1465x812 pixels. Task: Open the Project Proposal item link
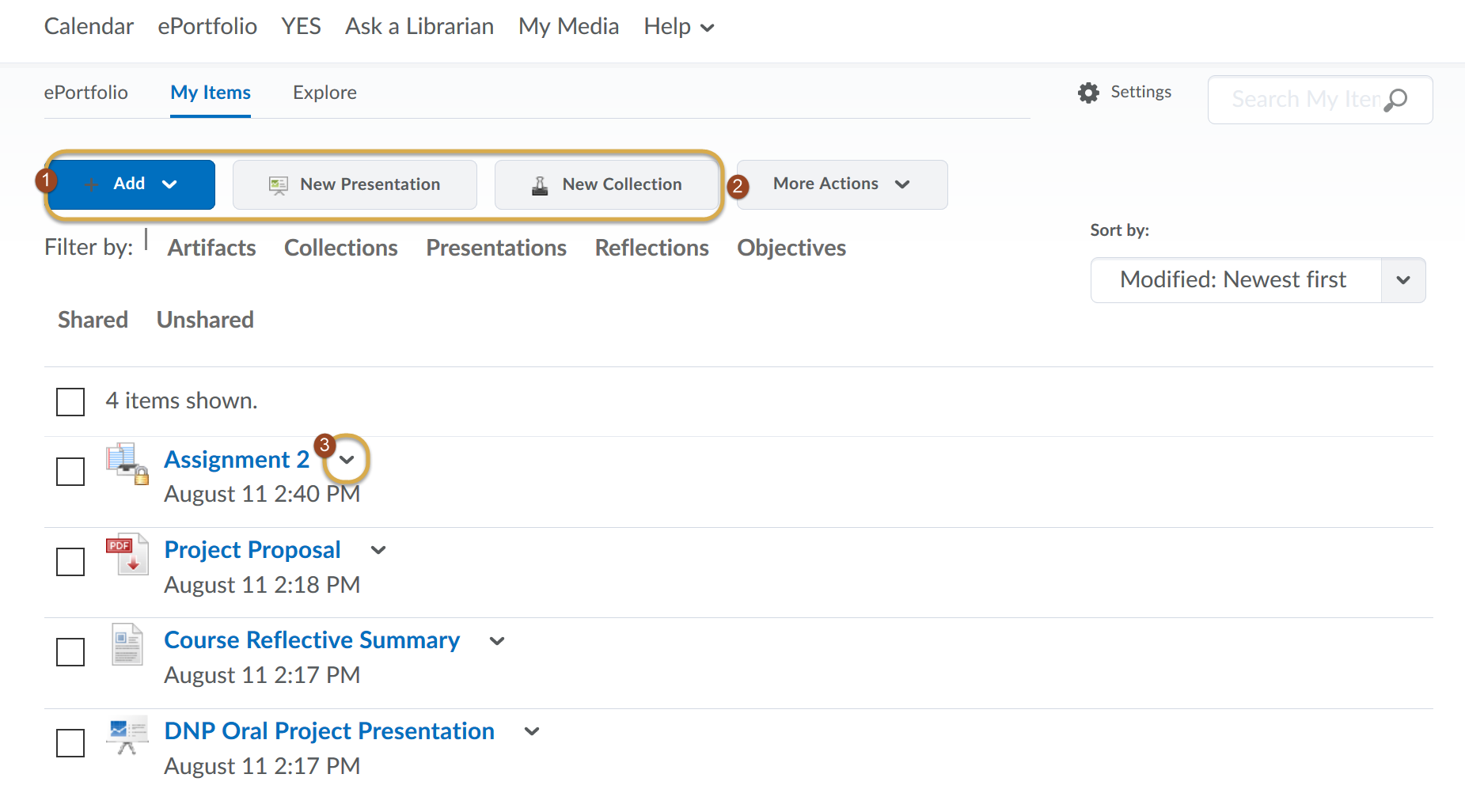[252, 550]
